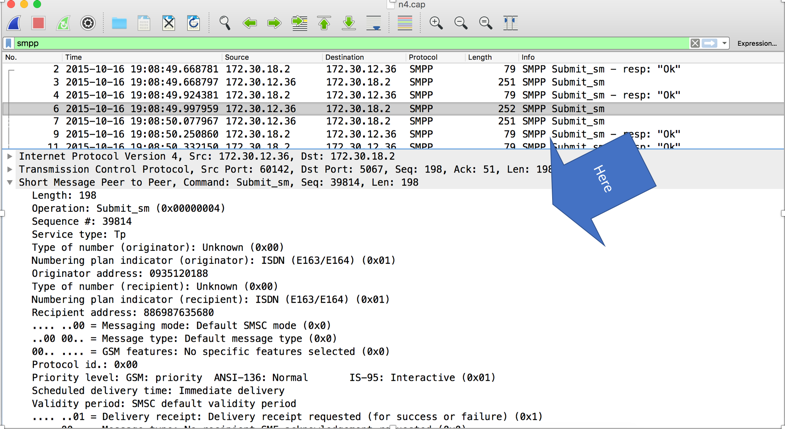This screenshot has height=429, width=785.
Task: Open capture options gear icon
Action: click(x=88, y=23)
